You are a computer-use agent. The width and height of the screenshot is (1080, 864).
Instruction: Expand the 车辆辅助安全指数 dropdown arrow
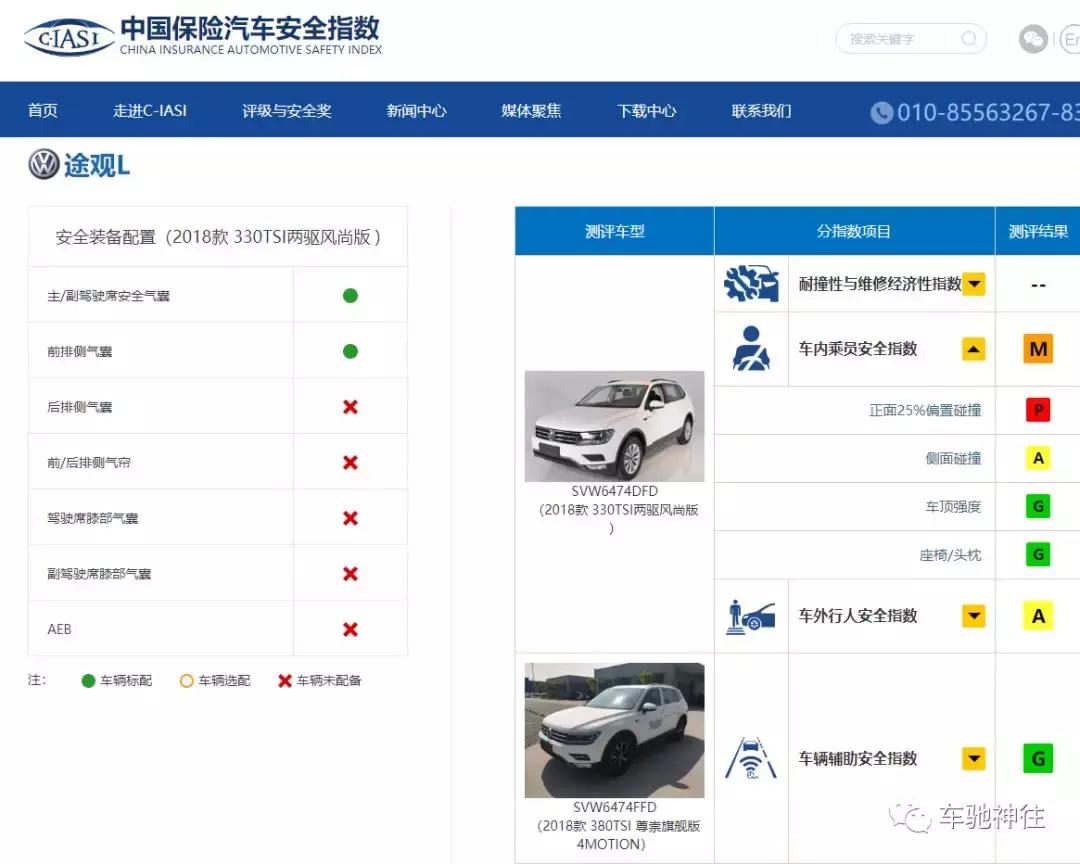click(973, 758)
